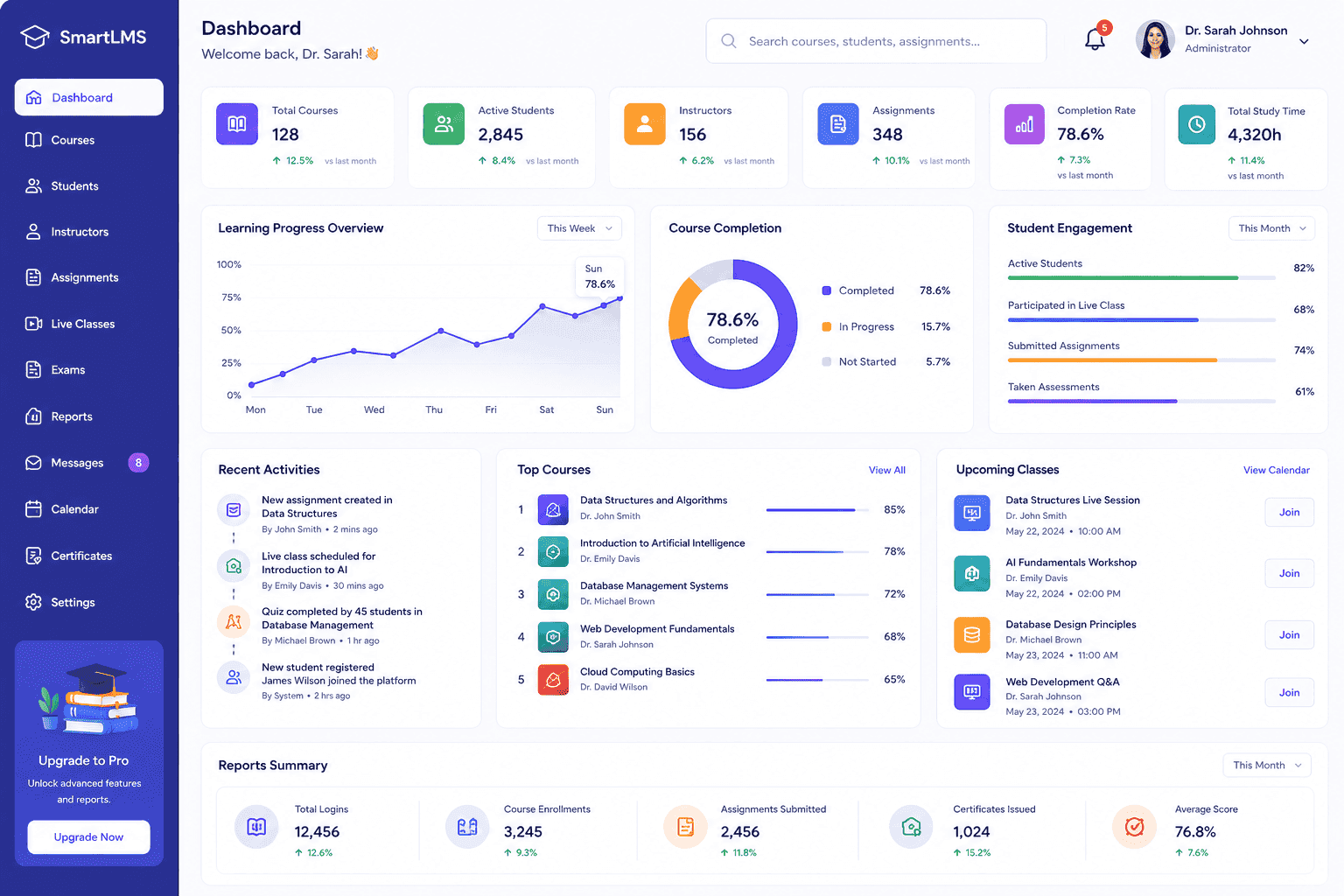
Task: Click the Instructors orange person icon
Action: (645, 124)
